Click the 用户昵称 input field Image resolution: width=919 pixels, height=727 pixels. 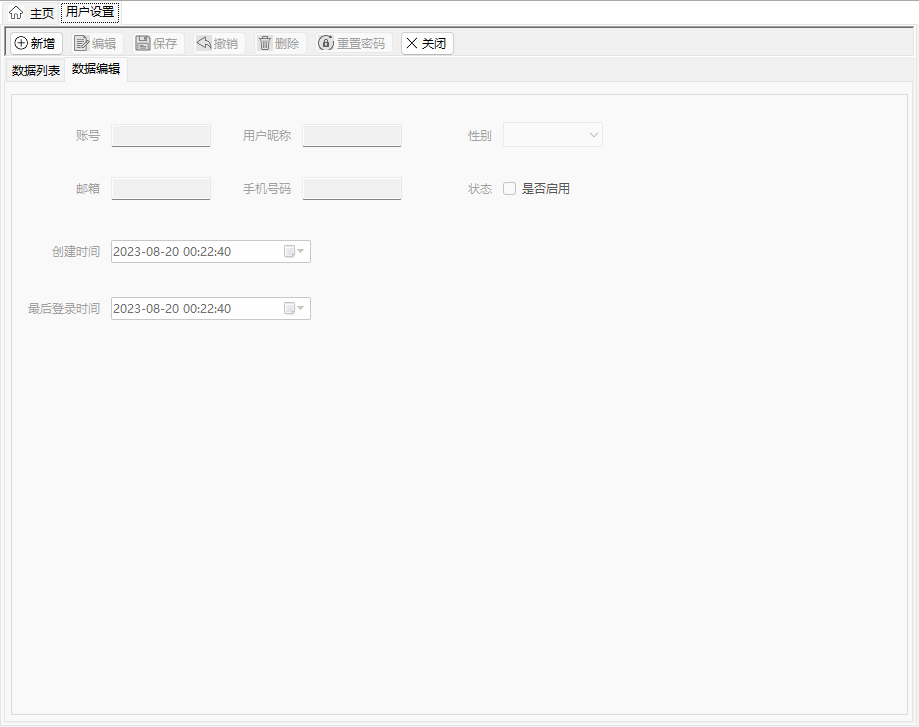click(352, 135)
